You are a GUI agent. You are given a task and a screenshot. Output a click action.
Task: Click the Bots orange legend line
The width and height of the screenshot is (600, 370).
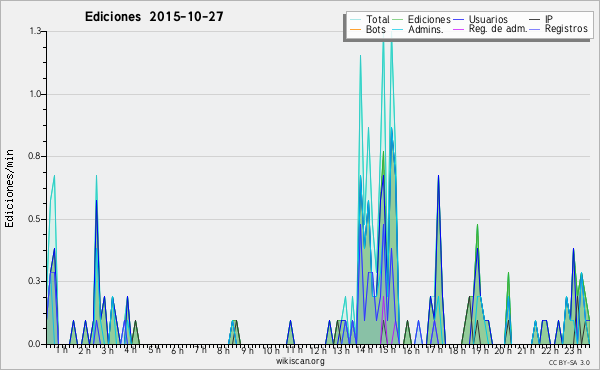[x=355, y=29]
